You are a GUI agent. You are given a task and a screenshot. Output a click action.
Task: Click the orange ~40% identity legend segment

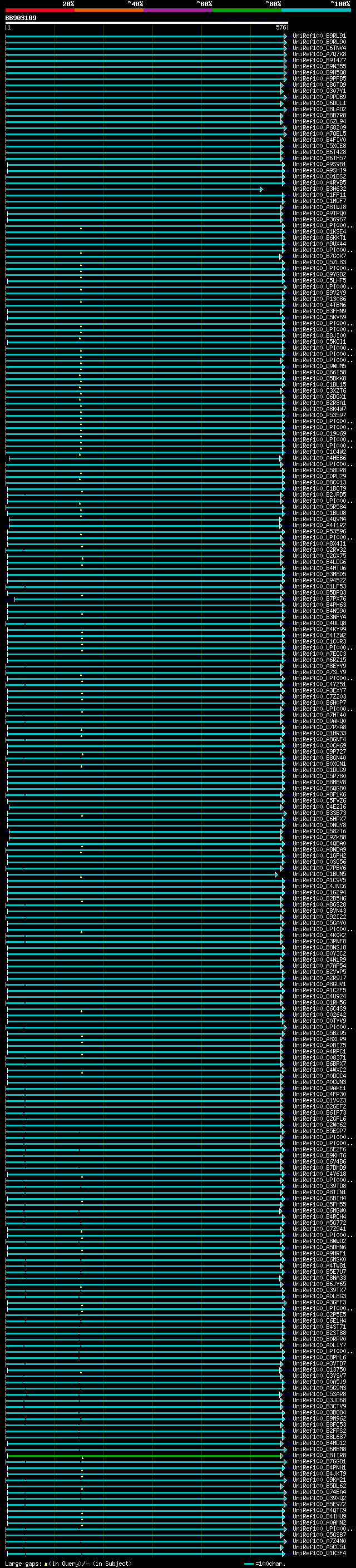point(109,10)
